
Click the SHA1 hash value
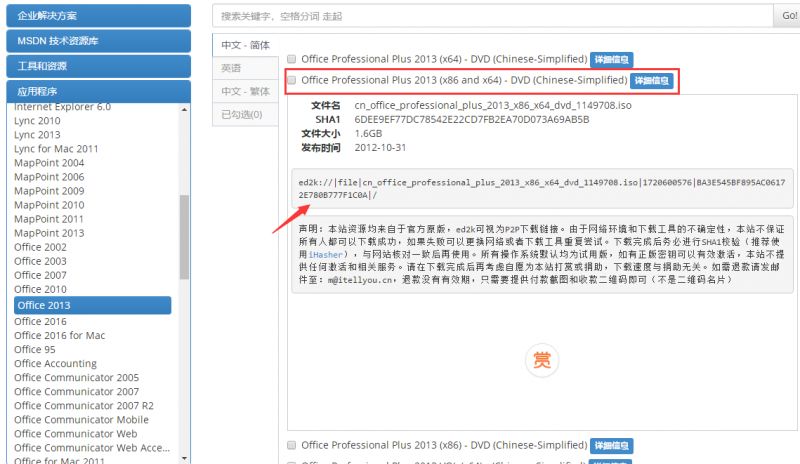tap(472, 119)
